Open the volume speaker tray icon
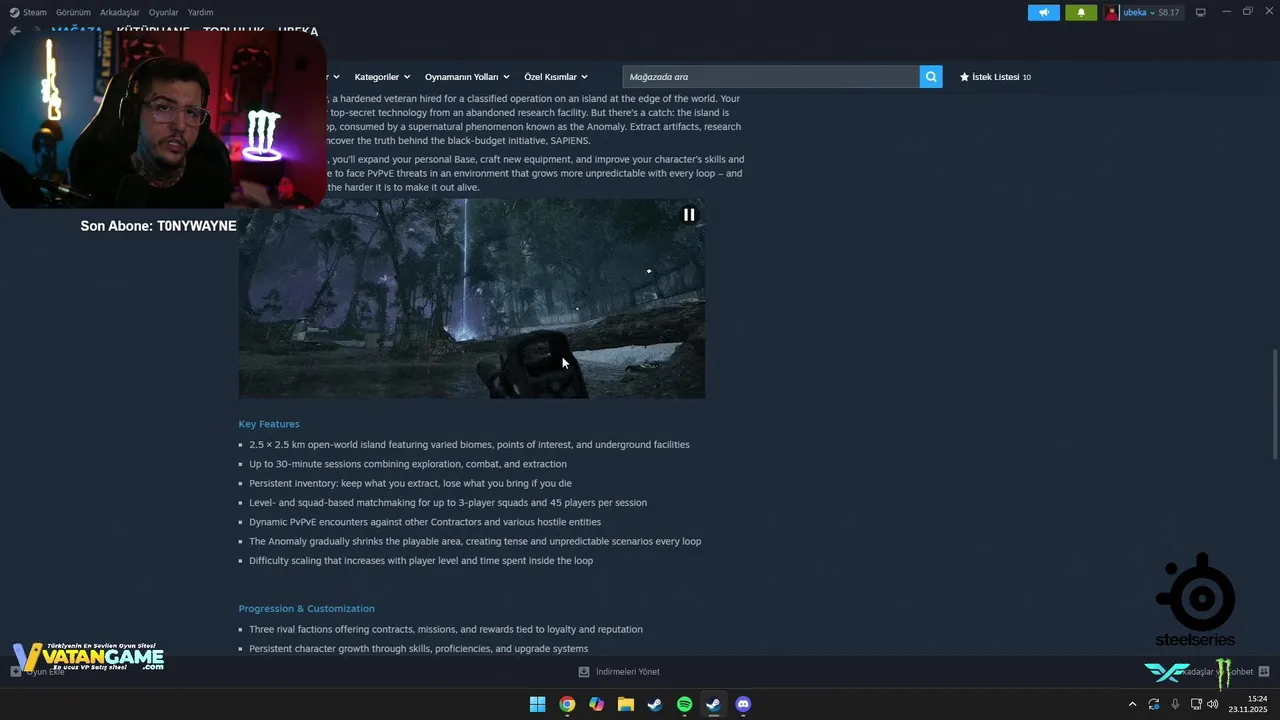This screenshot has width=1280, height=720. pyautogui.click(x=1213, y=704)
